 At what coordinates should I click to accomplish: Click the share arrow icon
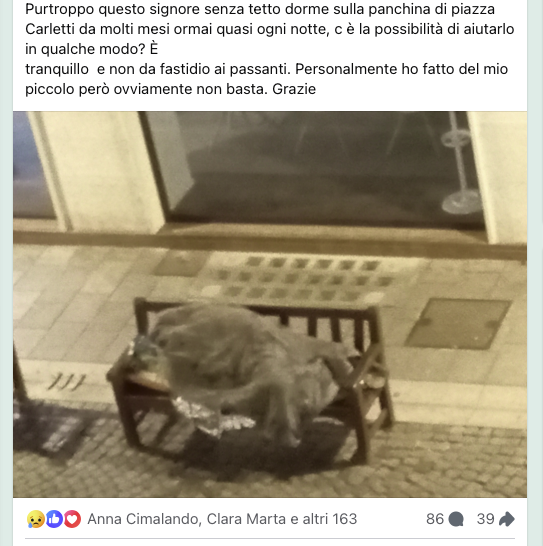pyautogui.click(x=507, y=519)
